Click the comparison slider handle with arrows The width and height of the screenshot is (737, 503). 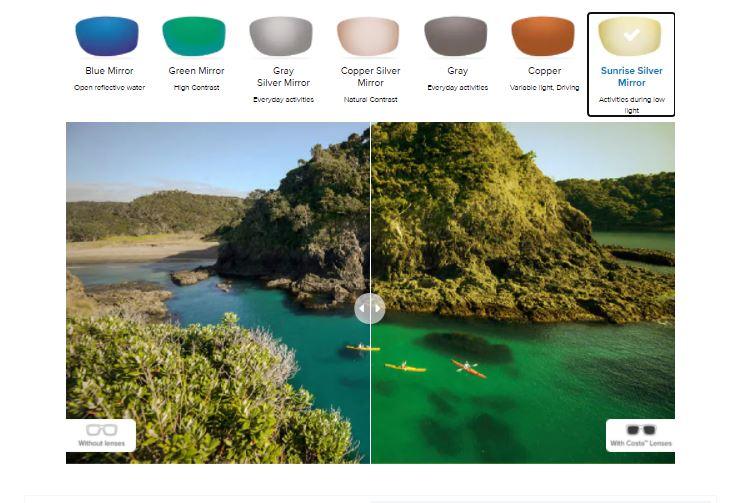(x=370, y=308)
